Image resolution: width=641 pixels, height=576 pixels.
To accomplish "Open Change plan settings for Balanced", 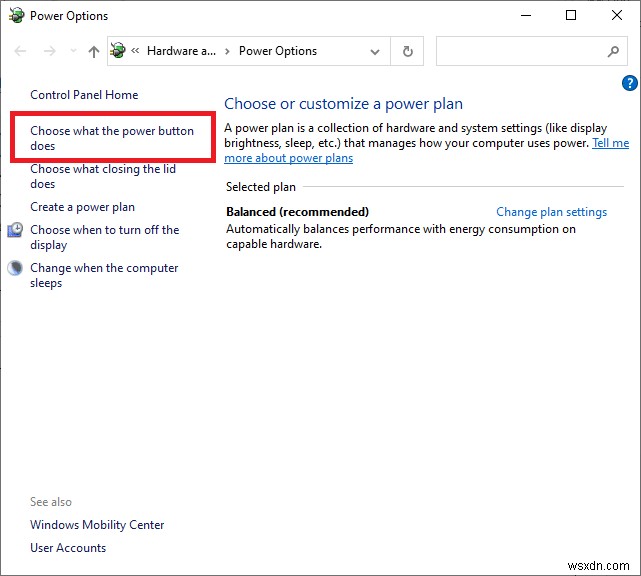I will pyautogui.click(x=551, y=212).
